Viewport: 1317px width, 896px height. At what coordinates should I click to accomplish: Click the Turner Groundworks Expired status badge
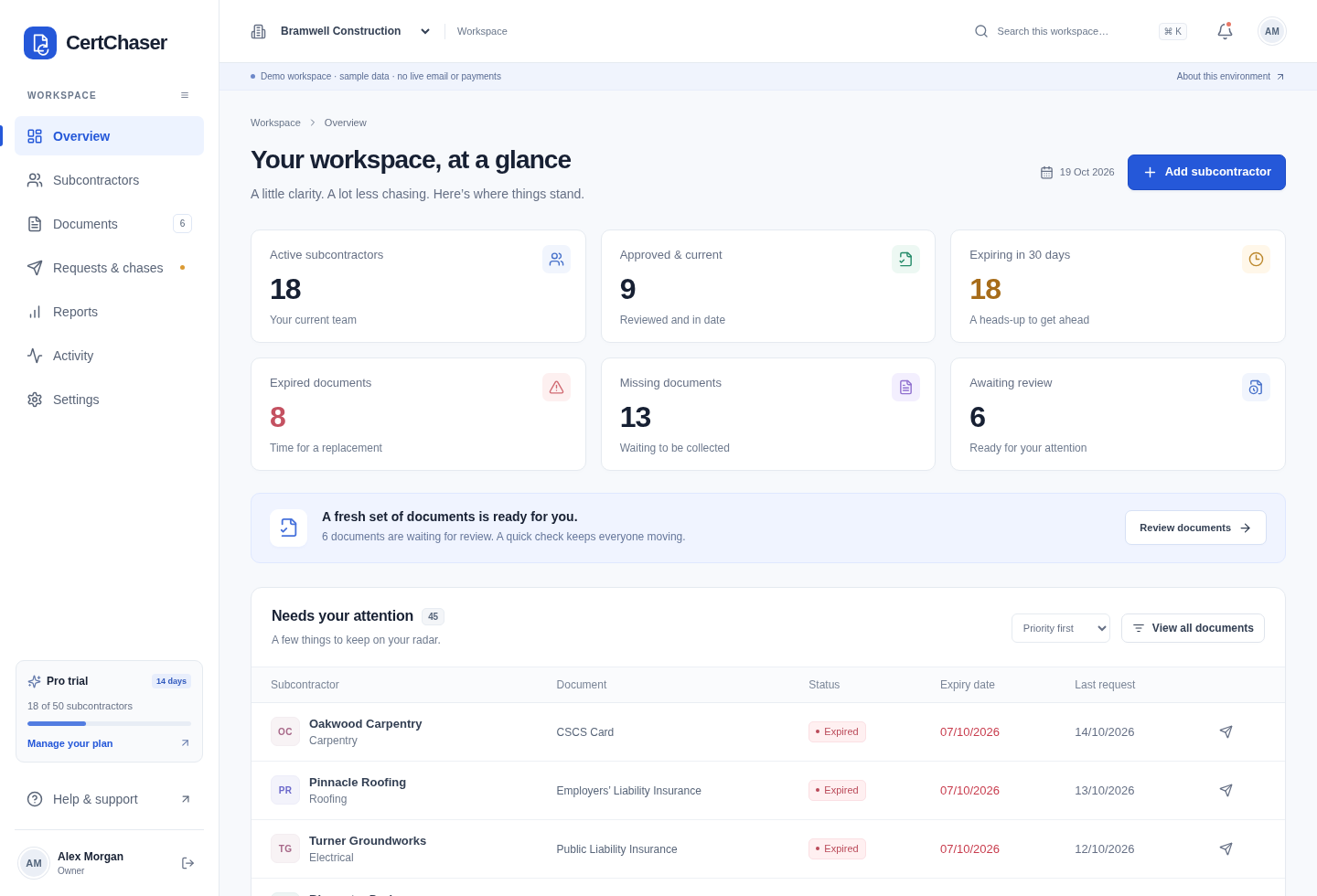coord(837,848)
